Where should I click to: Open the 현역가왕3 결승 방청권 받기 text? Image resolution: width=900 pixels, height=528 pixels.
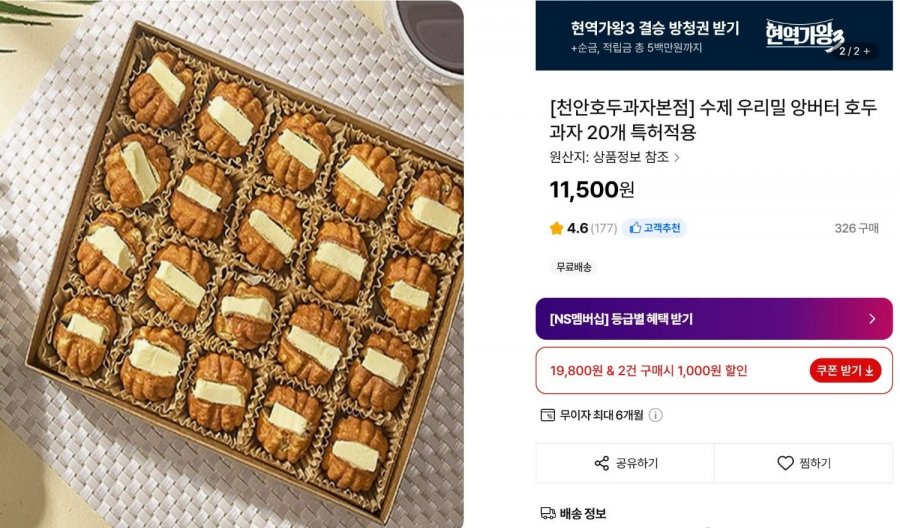[x=655, y=28]
